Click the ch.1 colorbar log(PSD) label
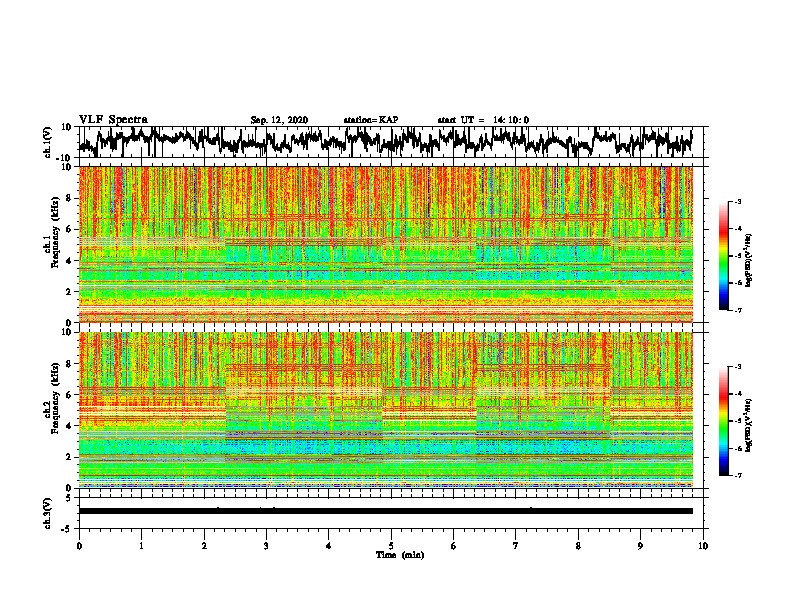Viewport: 792px width, 612px height. 749,261
